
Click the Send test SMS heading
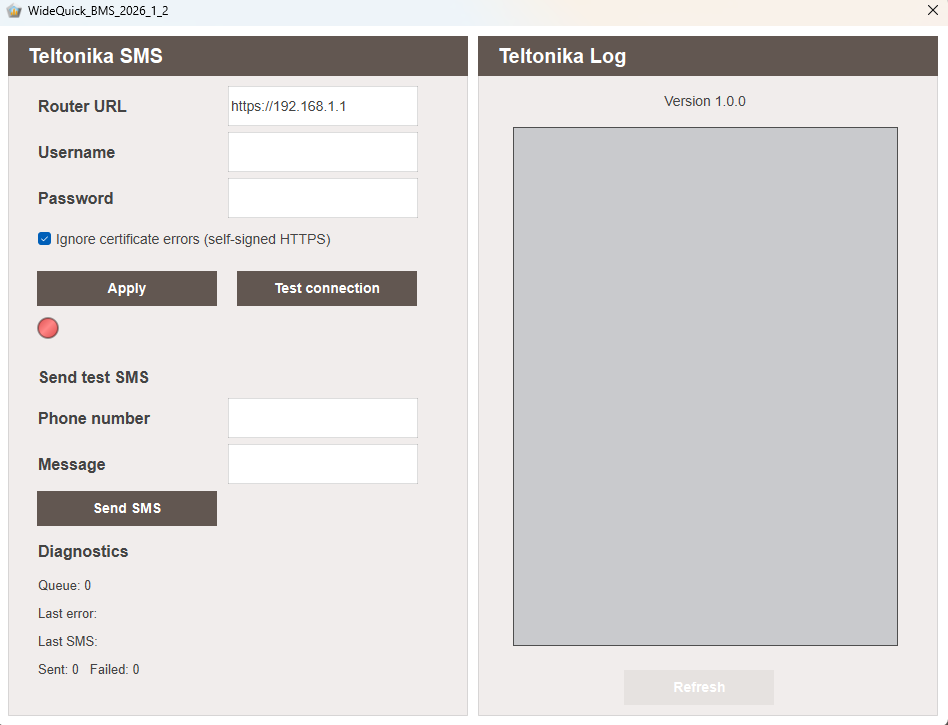[x=94, y=377]
